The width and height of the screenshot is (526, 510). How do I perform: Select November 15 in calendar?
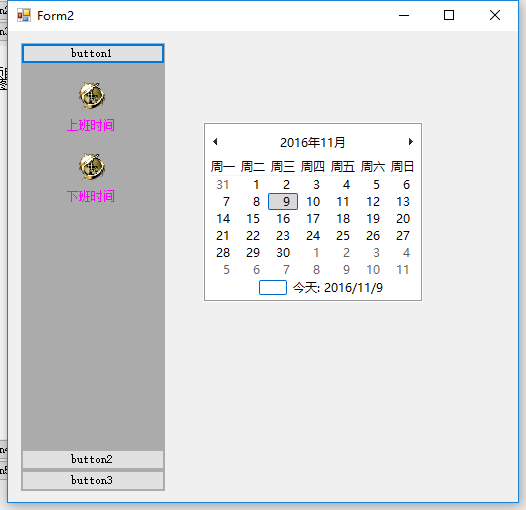(x=253, y=219)
